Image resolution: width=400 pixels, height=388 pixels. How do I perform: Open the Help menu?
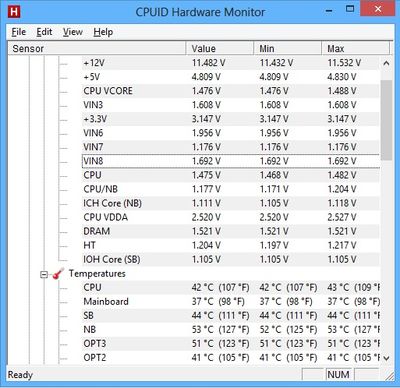[103, 32]
